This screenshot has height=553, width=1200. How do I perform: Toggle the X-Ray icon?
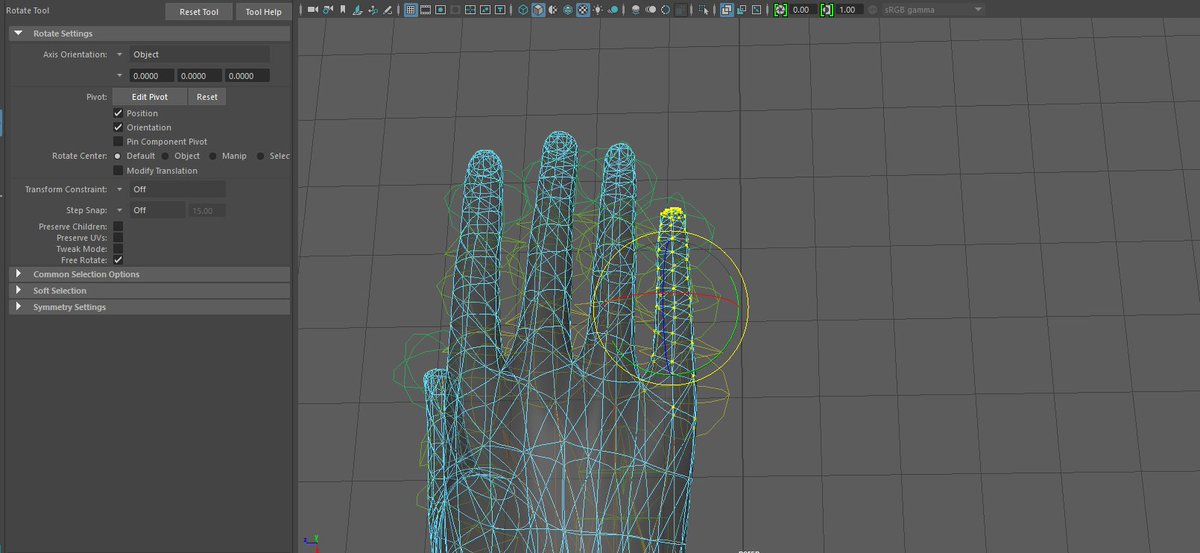pos(726,9)
